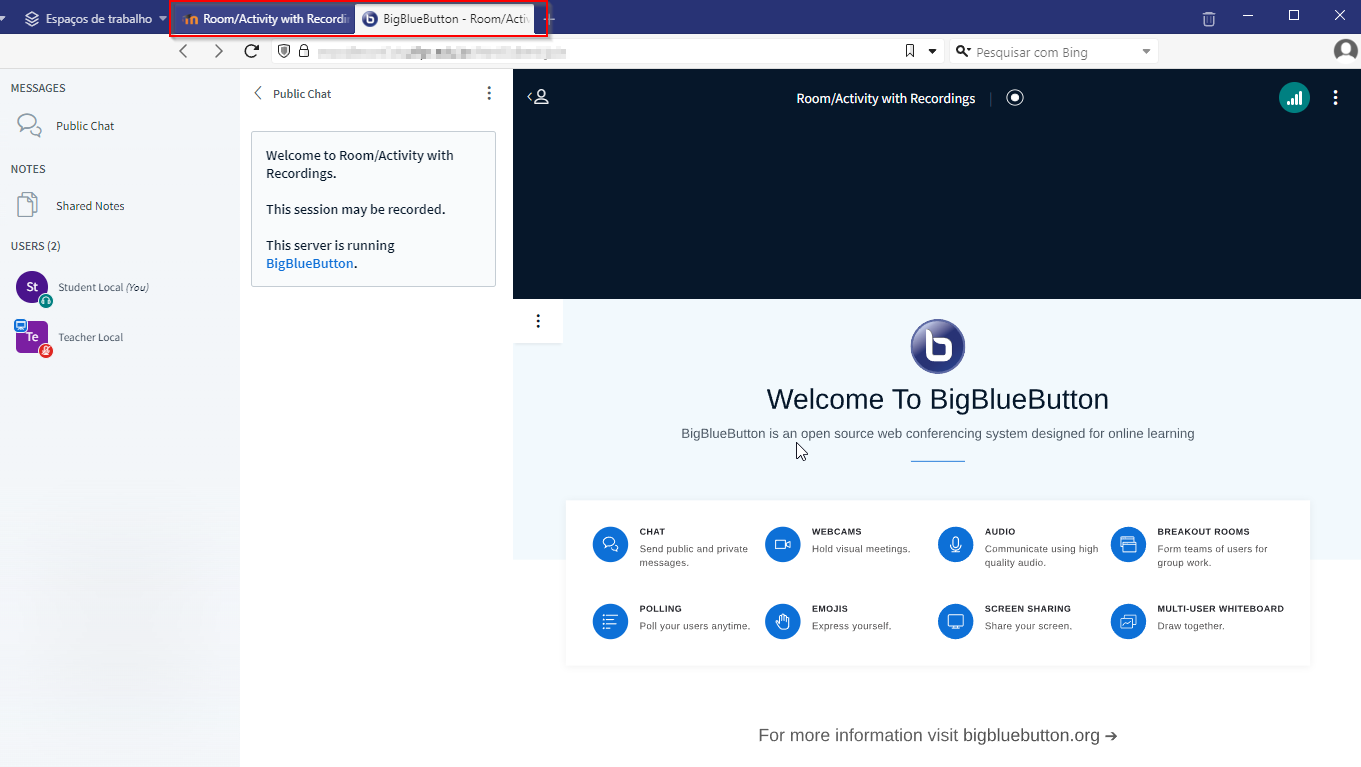Click the Room/Activity with Recordings meeting title

(x=886, y=98)
